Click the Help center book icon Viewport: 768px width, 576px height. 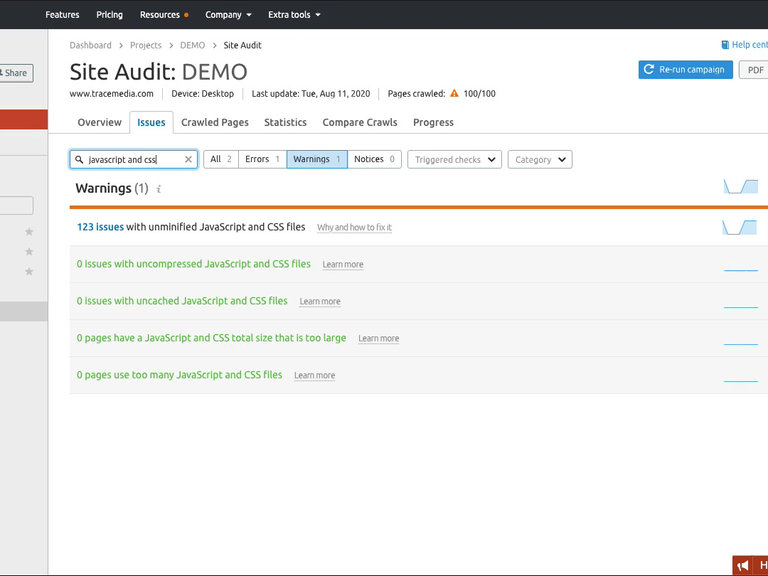click(x=725, y=45)
